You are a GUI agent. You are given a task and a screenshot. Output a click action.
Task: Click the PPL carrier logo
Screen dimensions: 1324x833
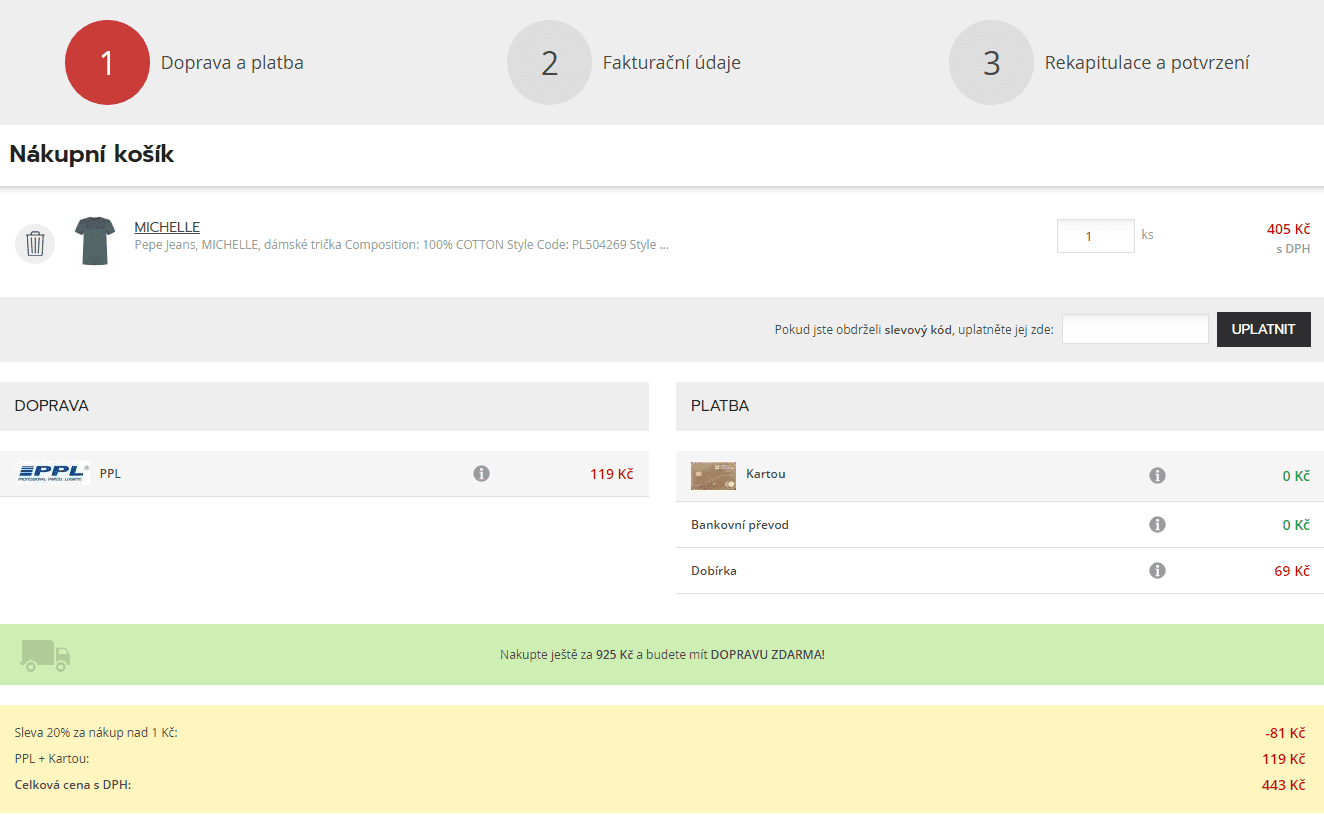coord(53,473)
